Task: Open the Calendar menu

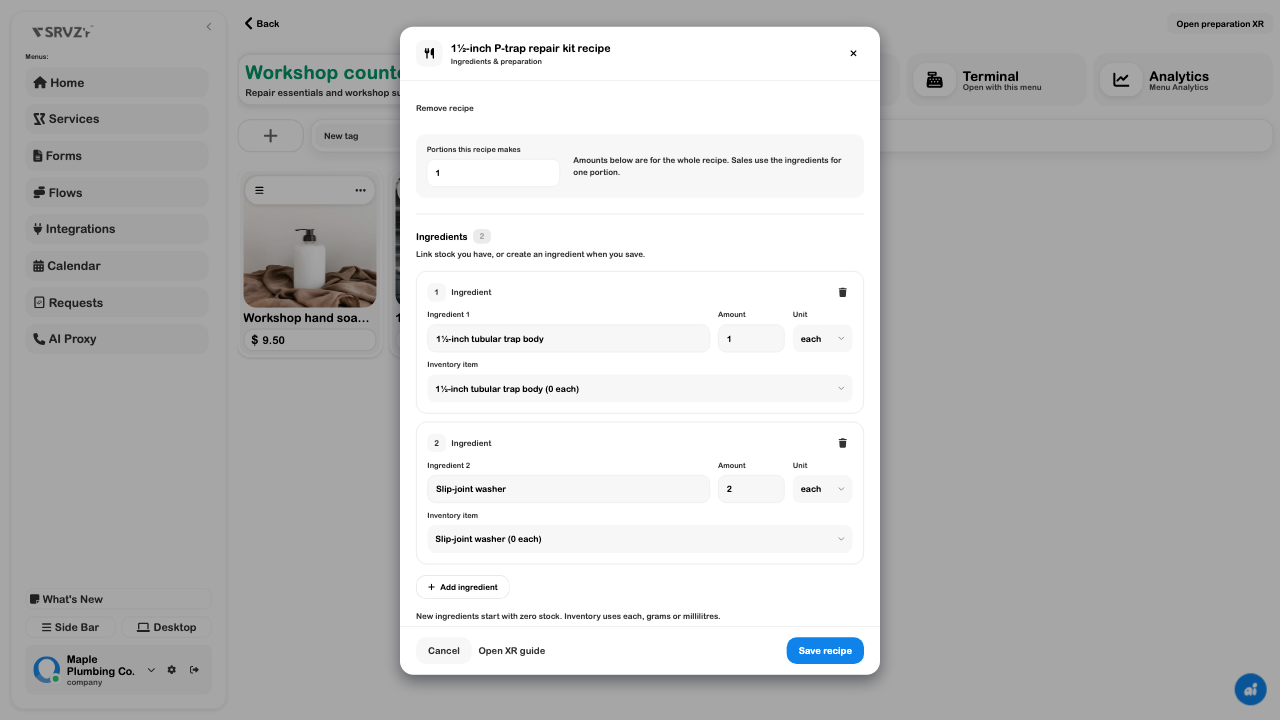Action: pyautogui.click(x=117, y=266)
